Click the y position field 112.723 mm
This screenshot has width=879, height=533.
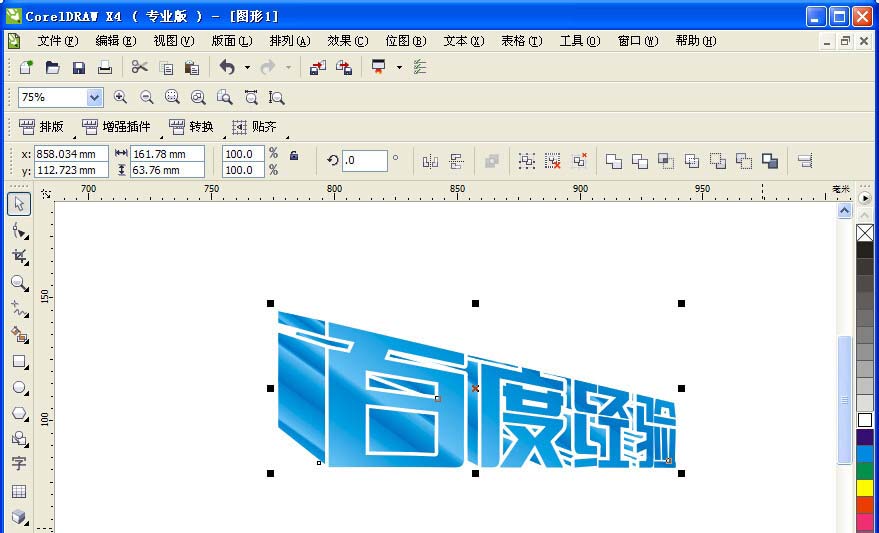pos(71,170)
